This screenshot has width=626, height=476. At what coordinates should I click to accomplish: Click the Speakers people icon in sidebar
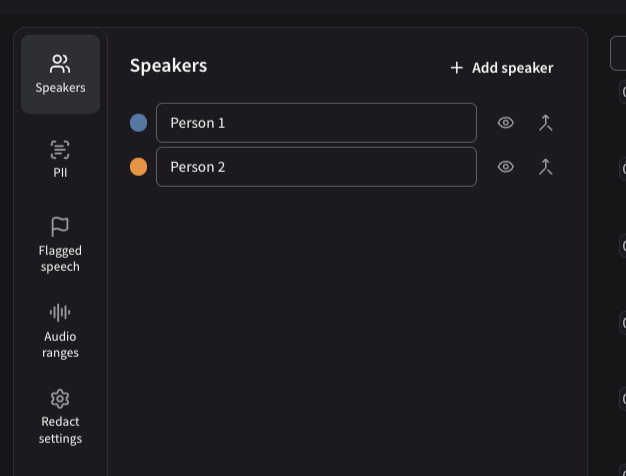[60, 64]
